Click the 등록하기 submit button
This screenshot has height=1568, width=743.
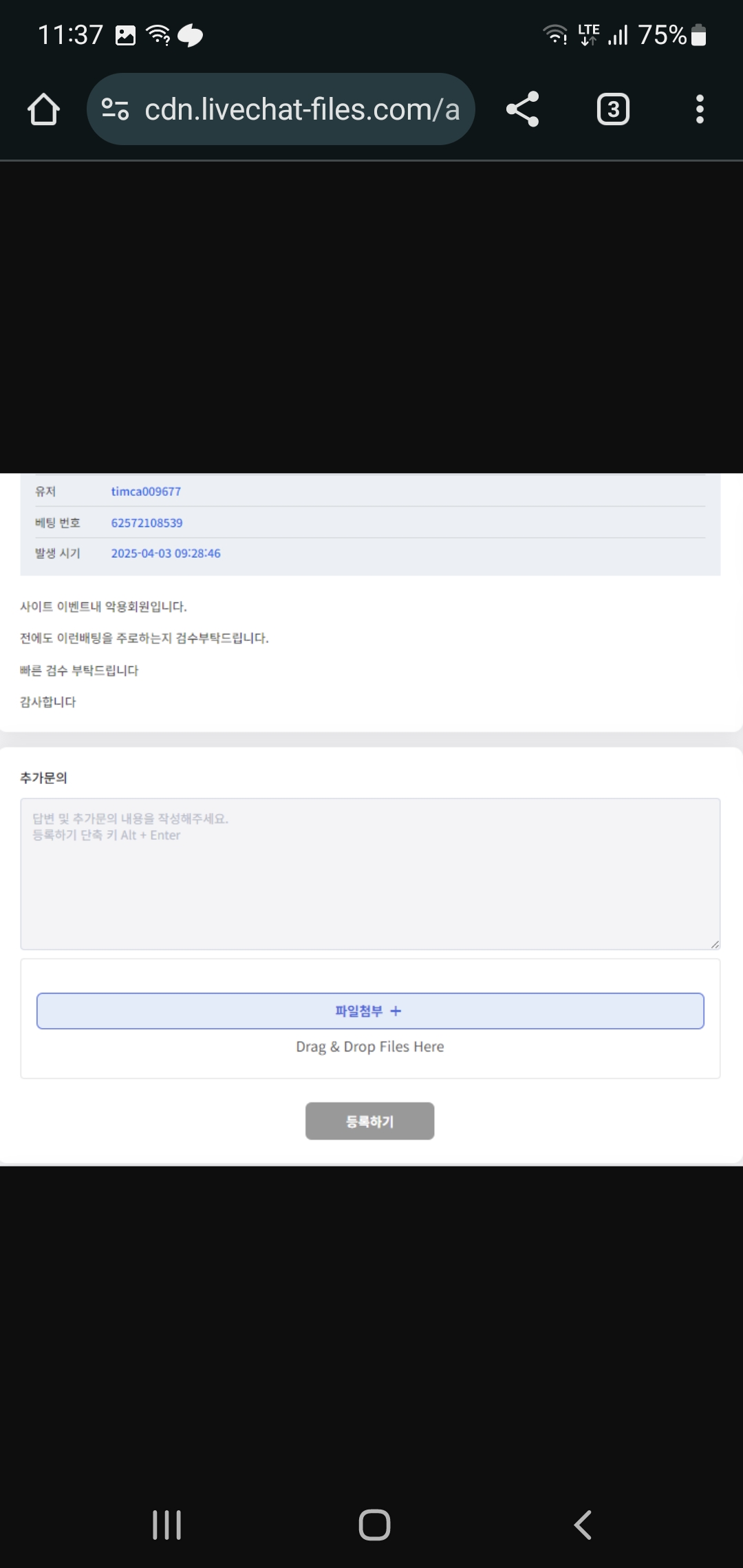point(370,1121)
